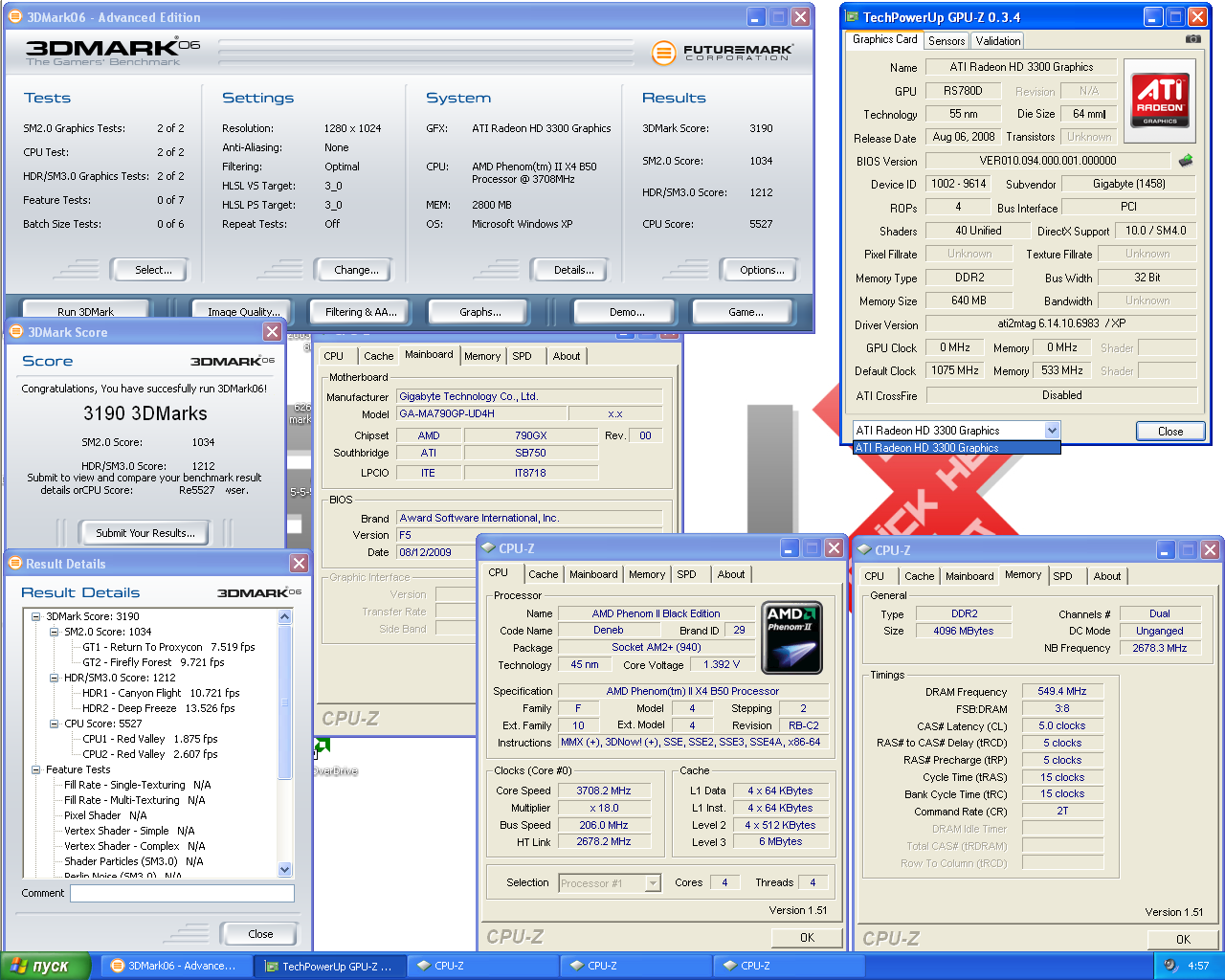
Task: Open the Processor #1 selection dropdown
Action: click(653, 883)
